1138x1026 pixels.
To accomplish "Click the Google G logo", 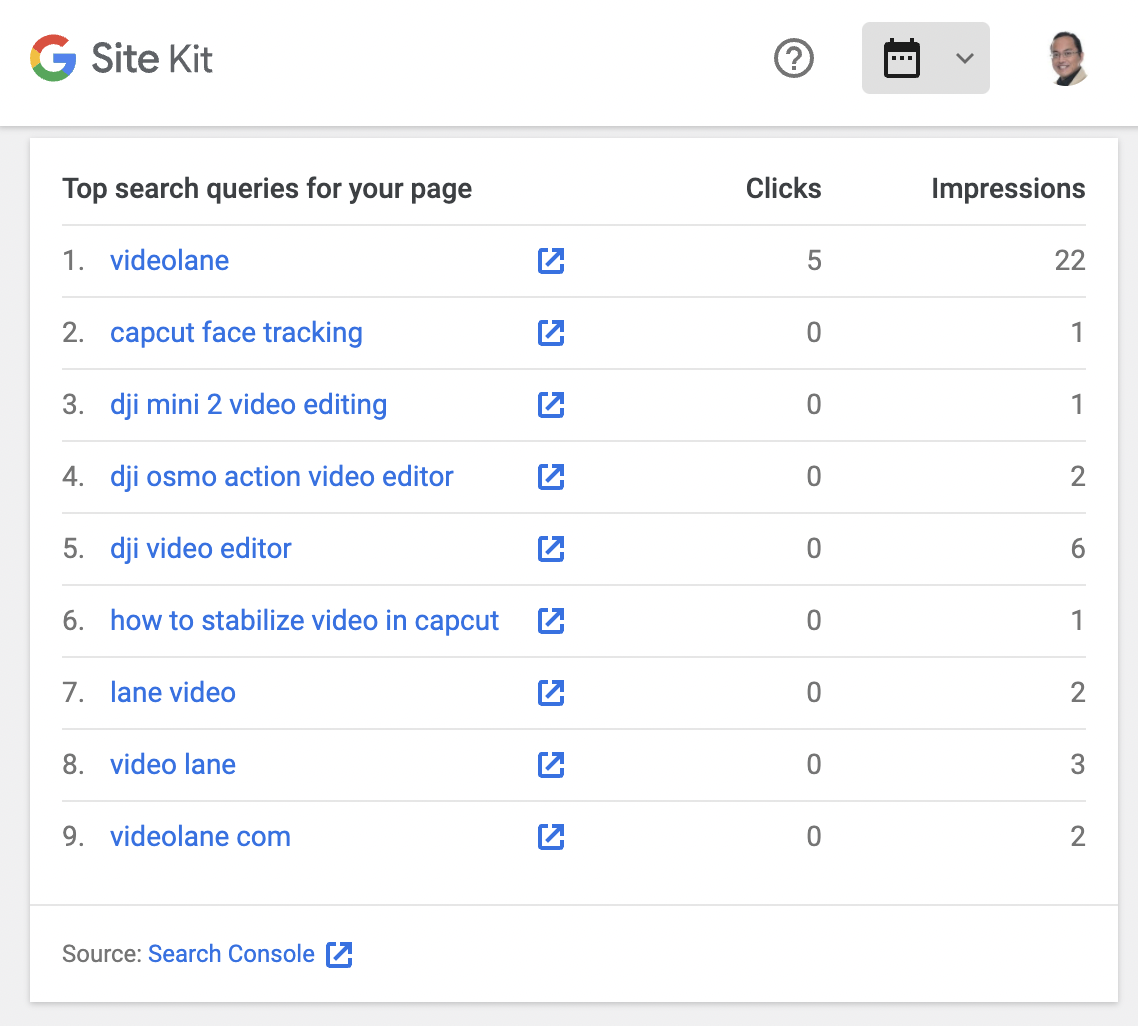I will click(x=53, y=58).
